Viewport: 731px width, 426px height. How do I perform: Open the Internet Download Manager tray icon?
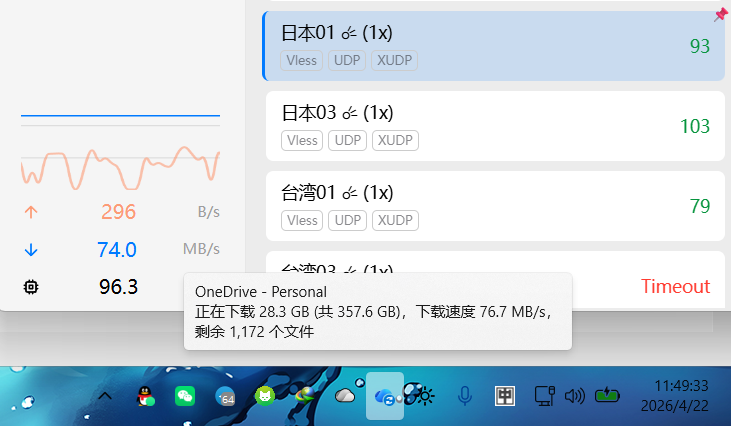coord(305,396)
